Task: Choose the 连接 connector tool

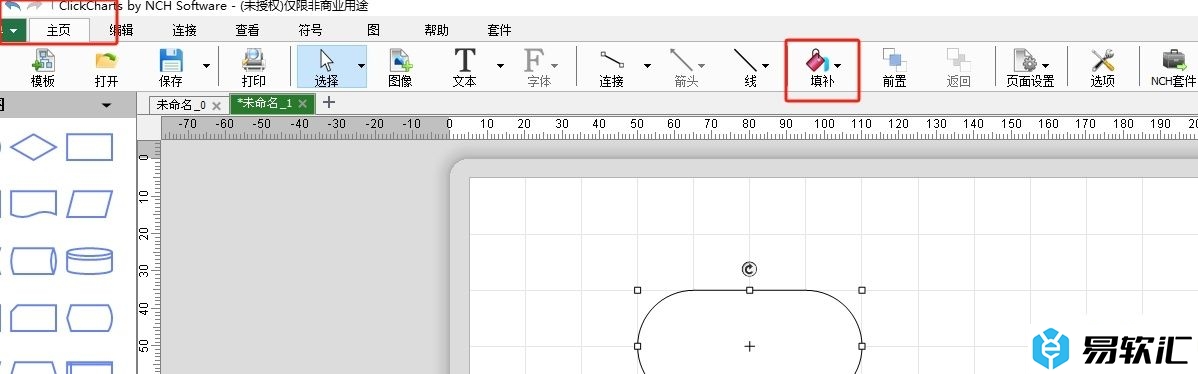Action: 611,67
